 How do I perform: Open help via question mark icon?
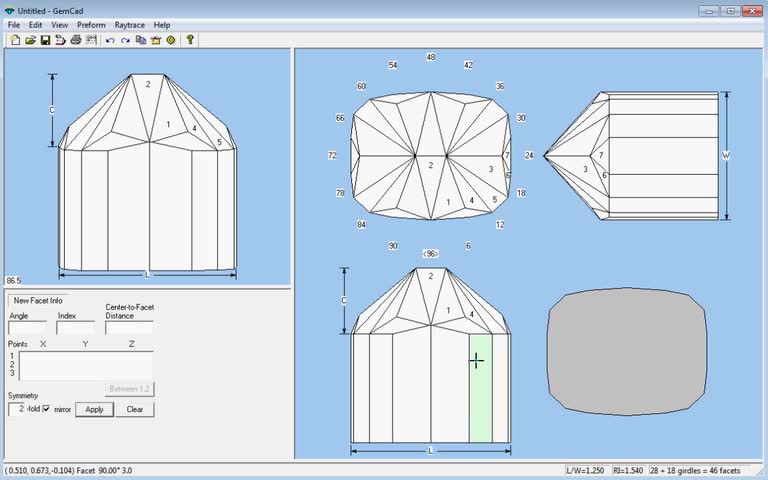(x=190, y=40)
